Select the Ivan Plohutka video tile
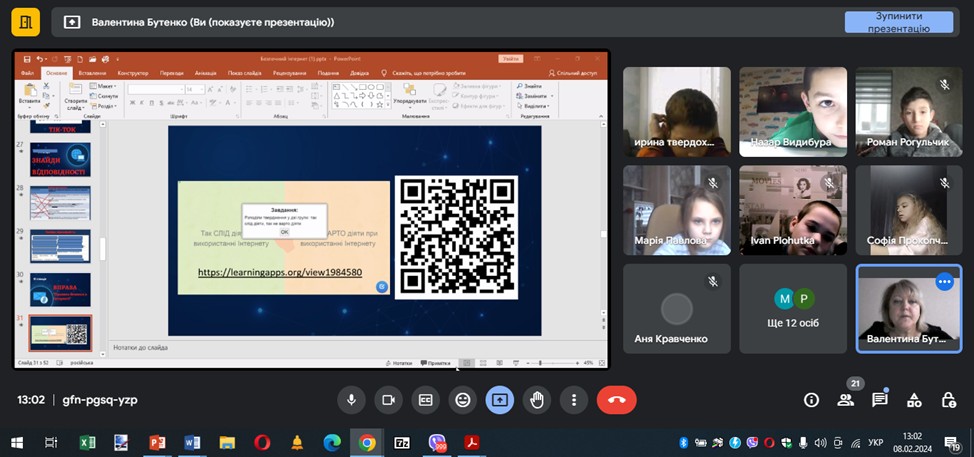This screenshot has height=457, width=974. point(793,210)
